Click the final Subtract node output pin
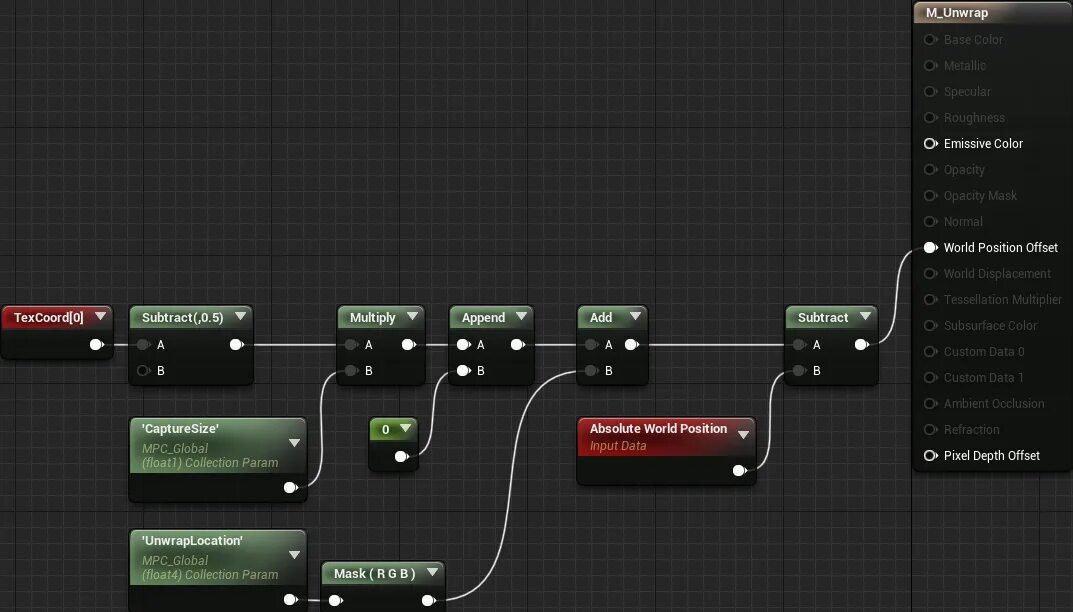This screenshot has width=1073, height=612. (x=862, y=344)
